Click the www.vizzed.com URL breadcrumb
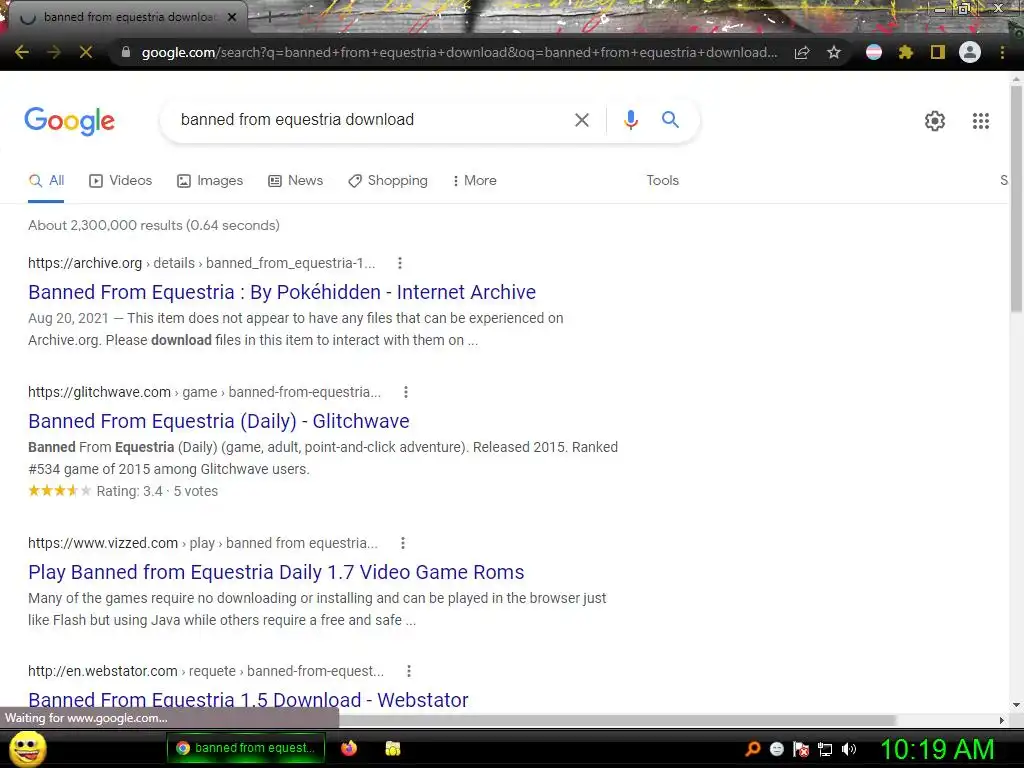The height and width of the screenshot is (768, 1024). pyautogui.click(x=203, y=543)
